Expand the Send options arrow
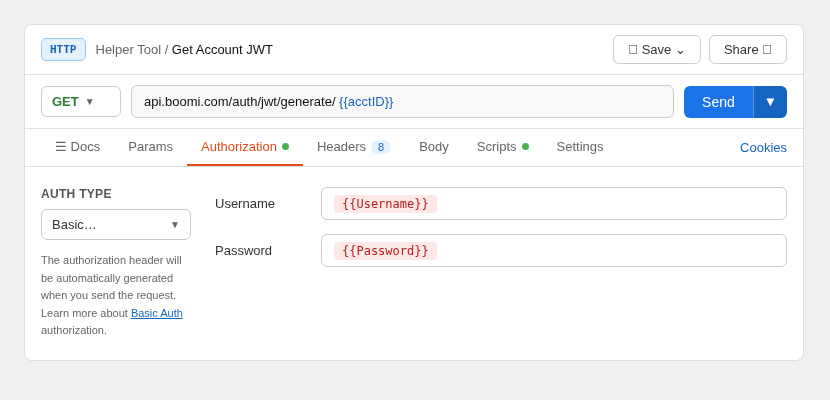 click(x=770, y=102)
